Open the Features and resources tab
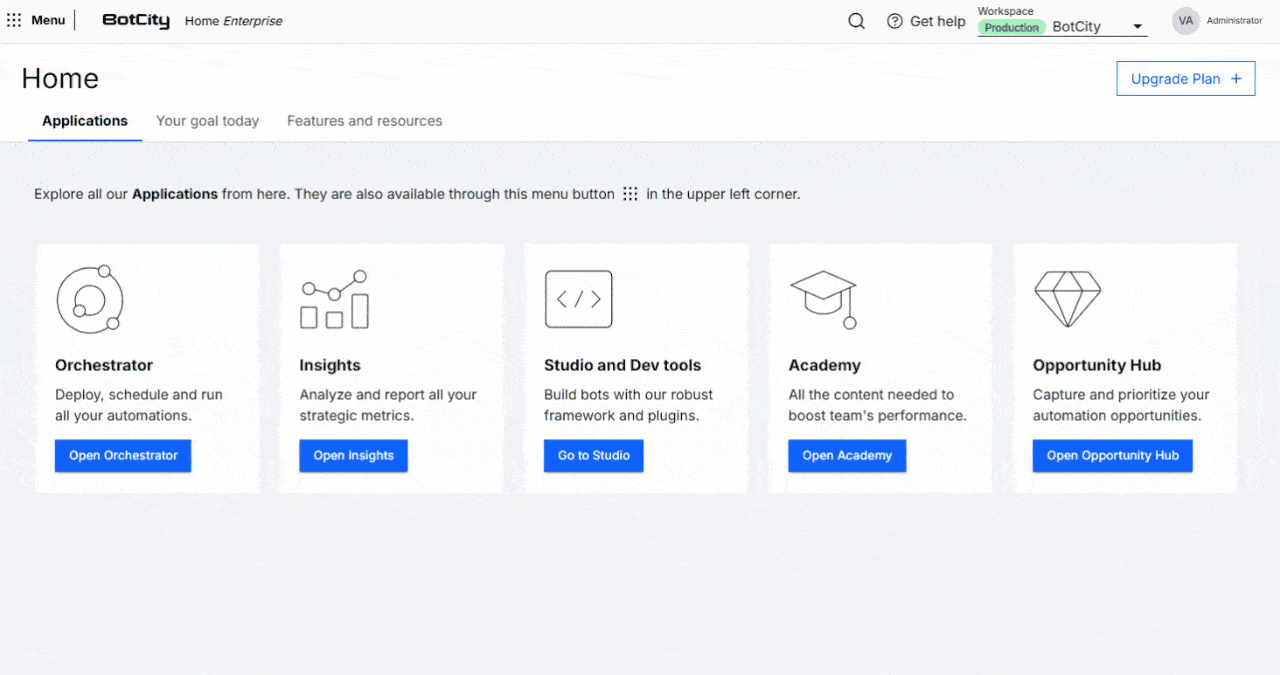The width and height of the screenshot is (1280, 675). pos(364,121)
